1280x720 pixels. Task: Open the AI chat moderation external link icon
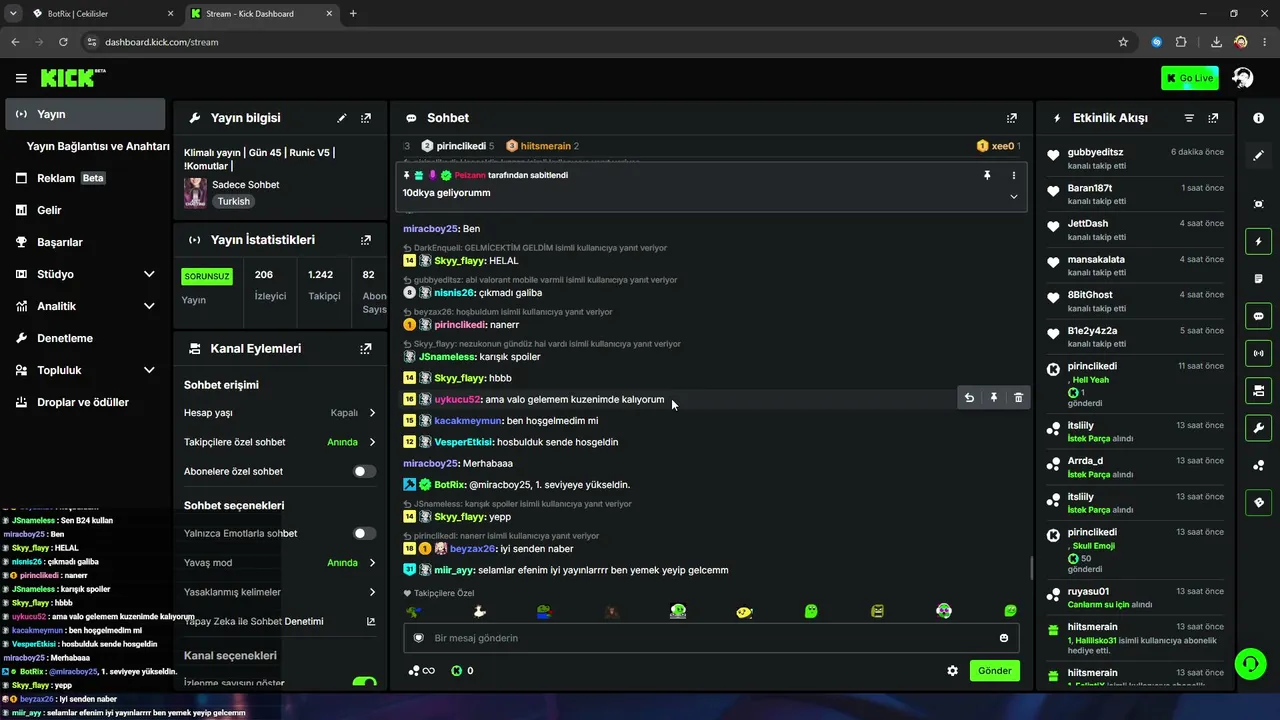[x=371, y=621]
